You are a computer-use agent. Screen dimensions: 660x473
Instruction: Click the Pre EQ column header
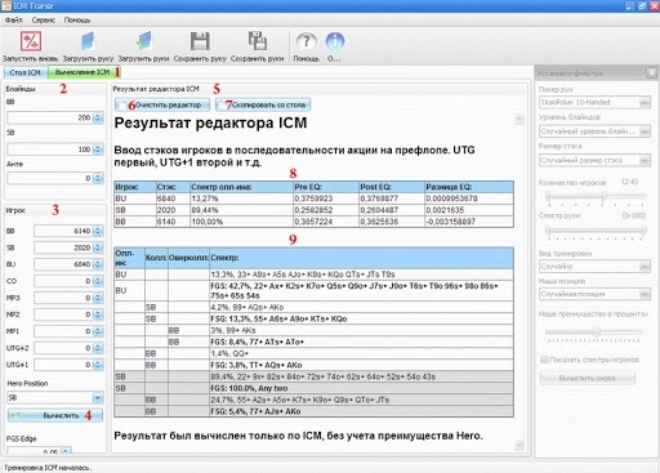click(326, 187)
